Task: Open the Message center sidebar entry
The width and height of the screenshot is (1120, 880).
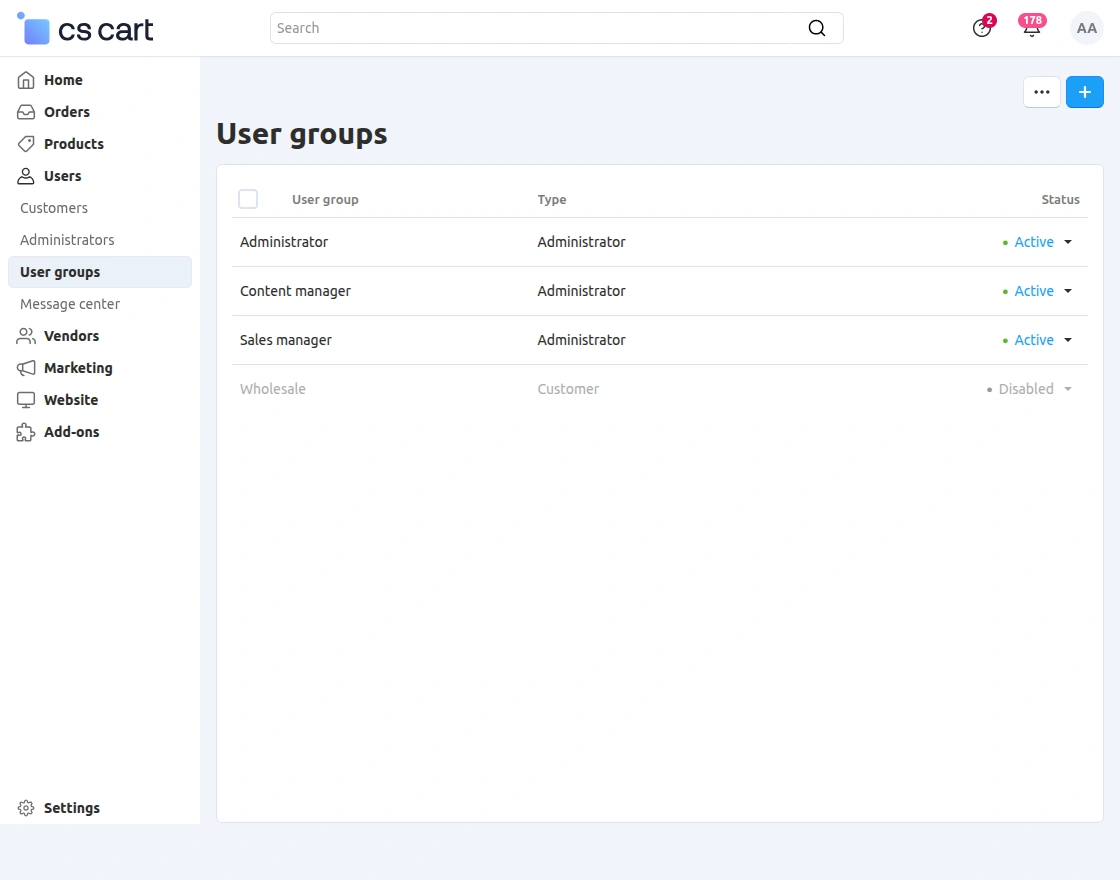Action: [69, 304]
